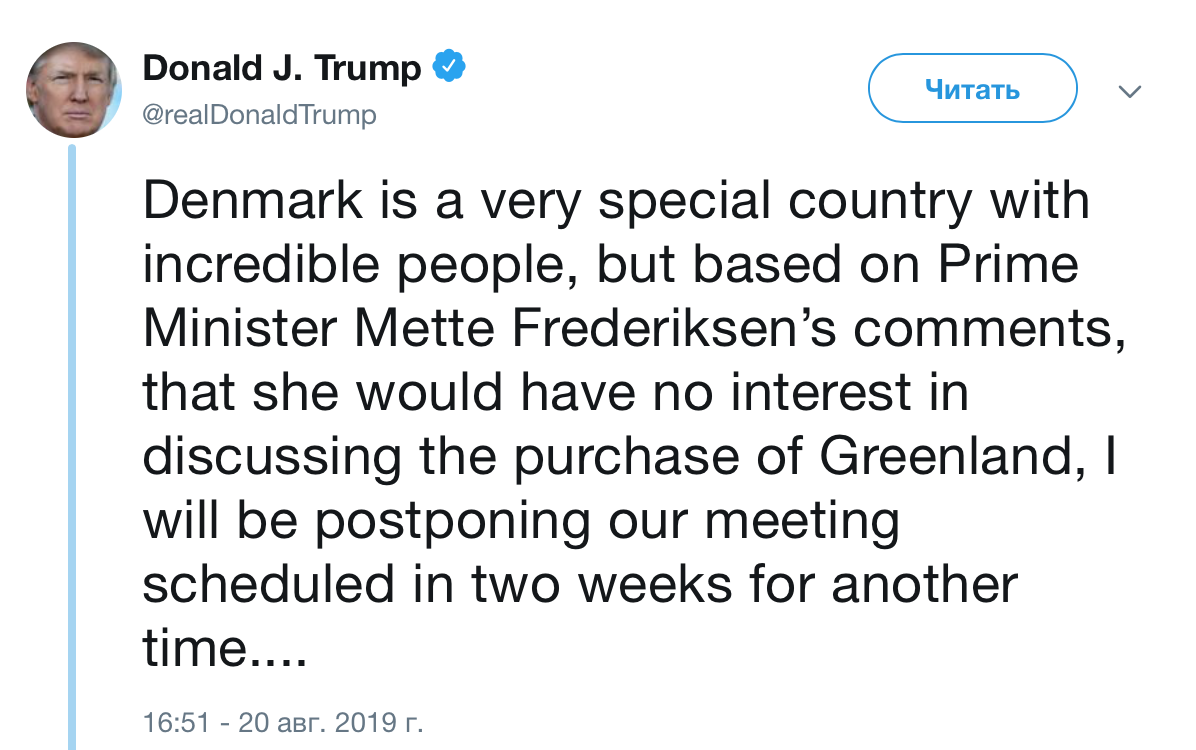1196x750 pixels.
Task: Follow the account via the Читать button
Action: (971, 88)
